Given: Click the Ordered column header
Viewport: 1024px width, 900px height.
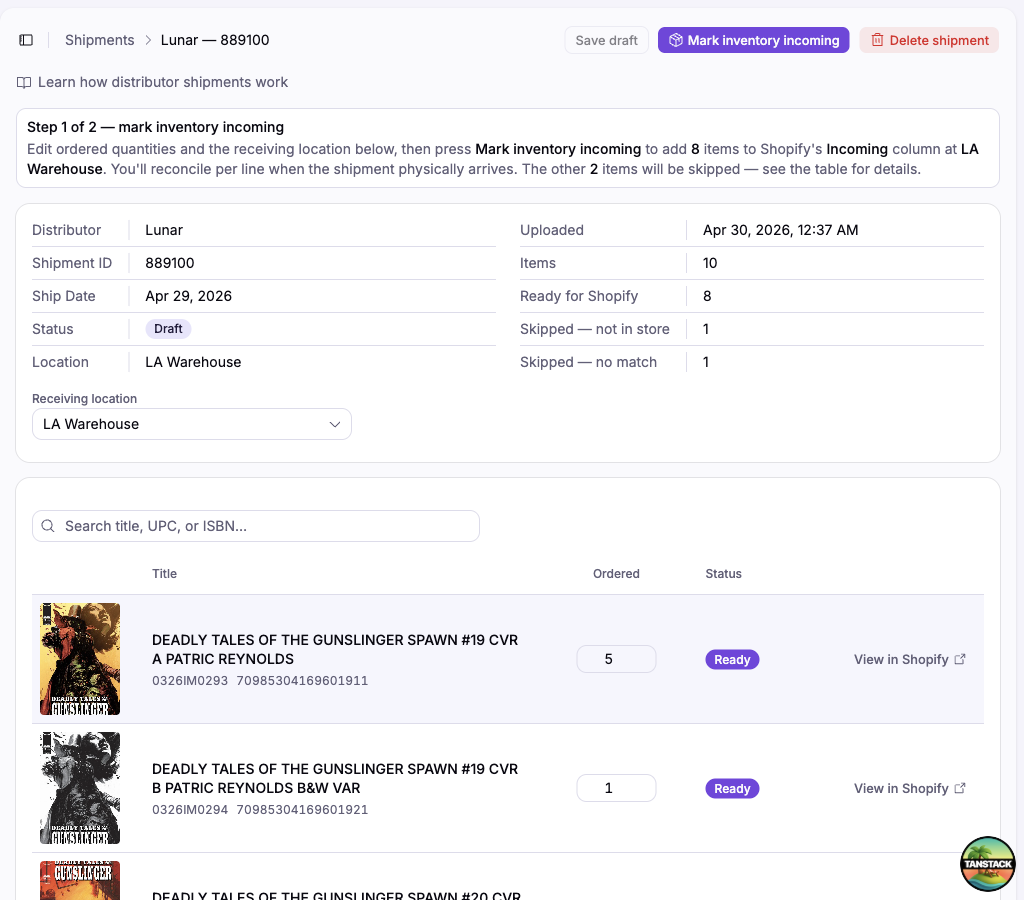Looking at the screenshot, I should (616, 573).
